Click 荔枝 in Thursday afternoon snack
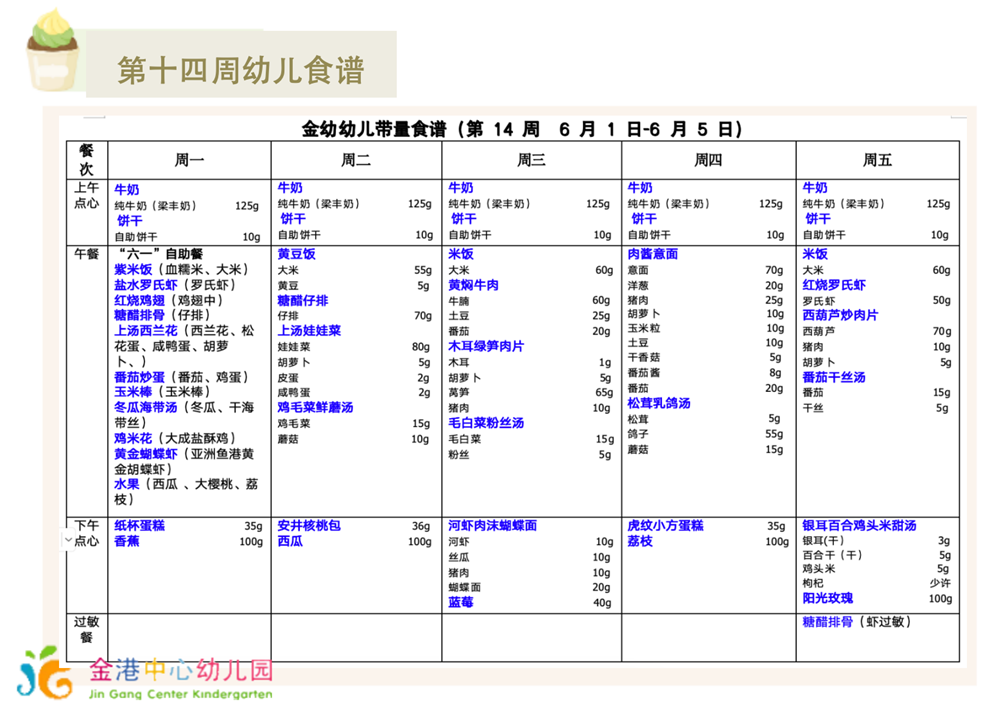Image resolution: width=999 pixels, height=713 pixels. (x=640, y=541)
